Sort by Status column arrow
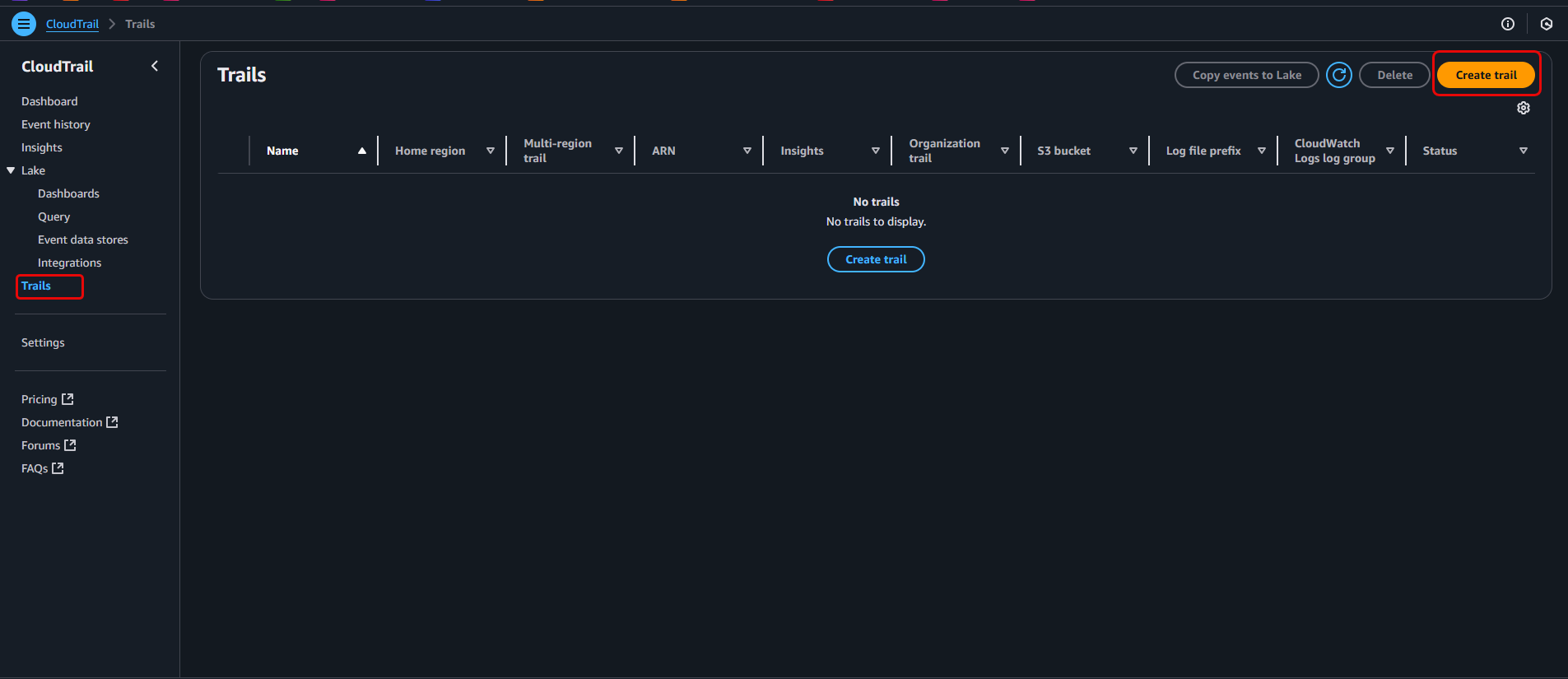This screenshot has height=679, width=1568. point(1524,151)
